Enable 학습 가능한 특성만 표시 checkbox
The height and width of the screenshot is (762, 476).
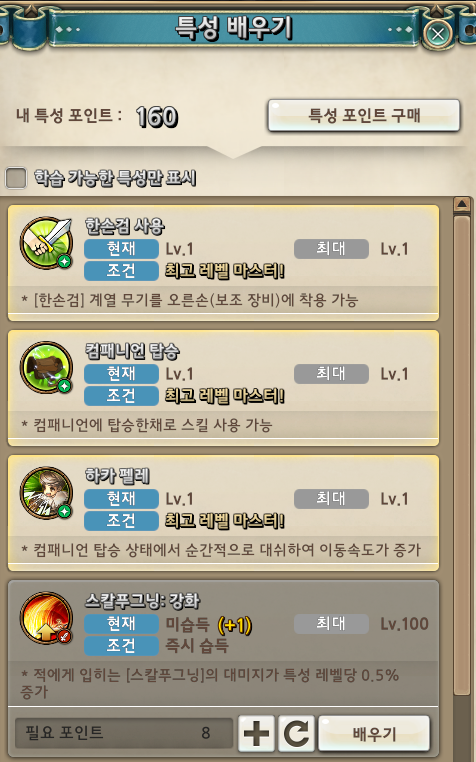coord(16,178)
